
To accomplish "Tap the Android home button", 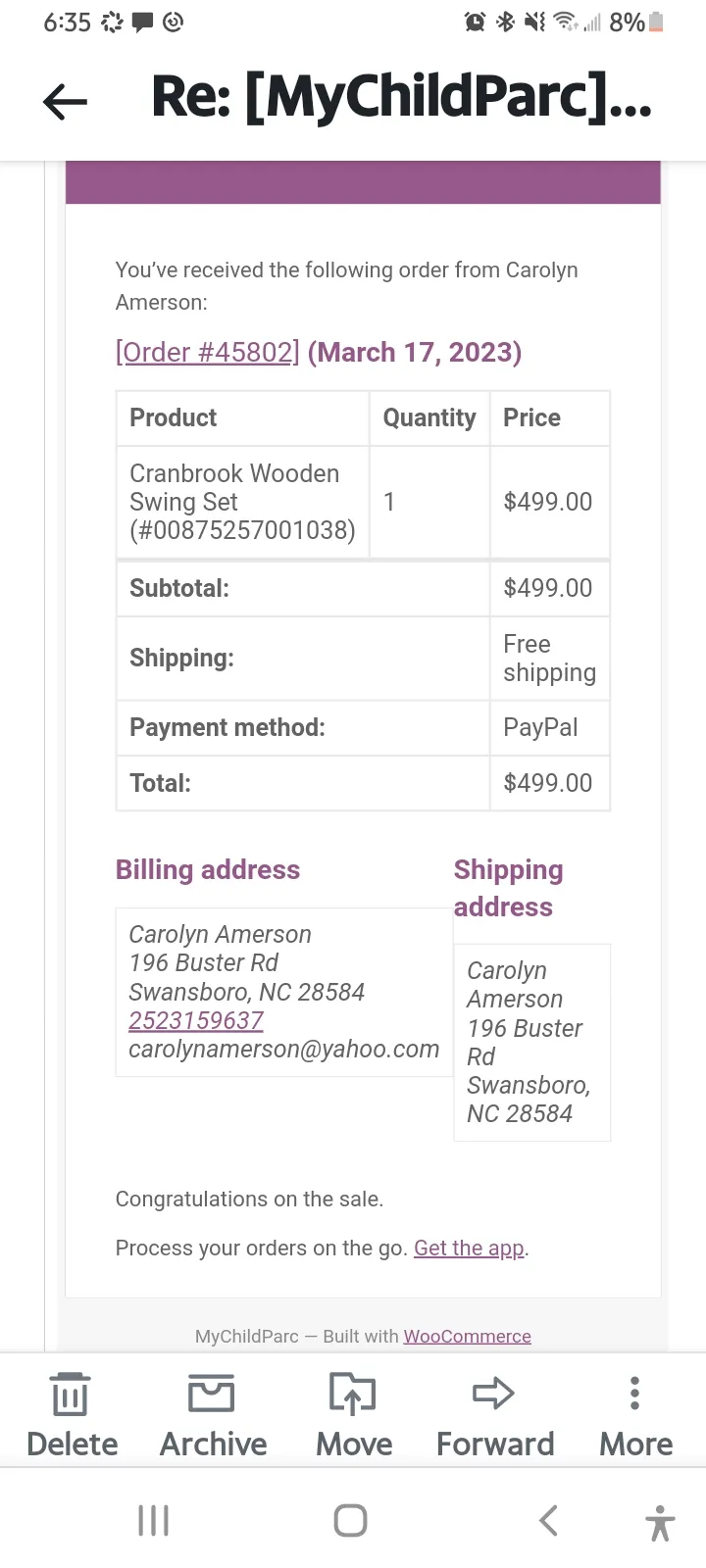I will coord(350,1520).
